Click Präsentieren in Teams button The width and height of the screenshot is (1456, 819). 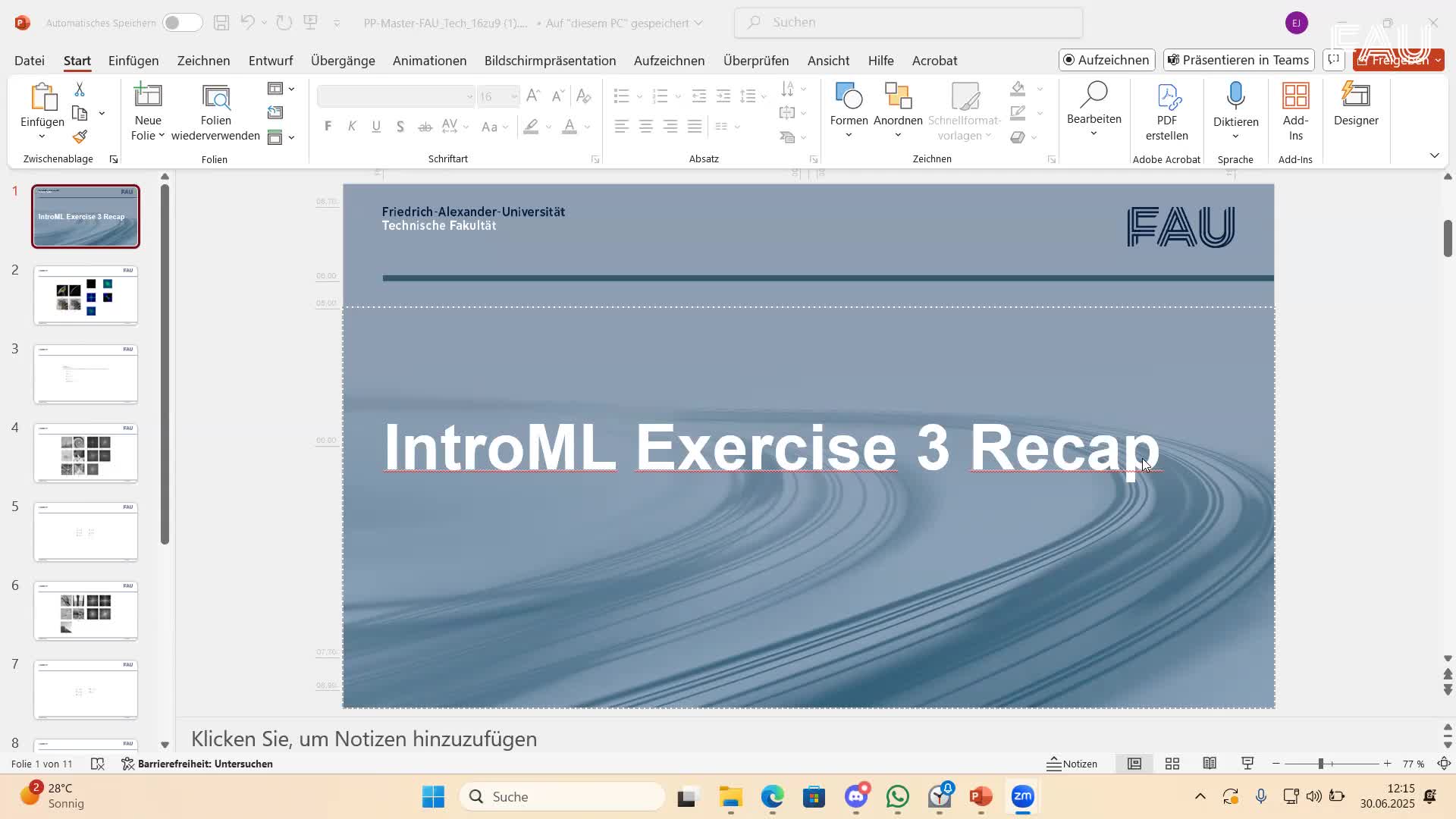click(1238, 60)
